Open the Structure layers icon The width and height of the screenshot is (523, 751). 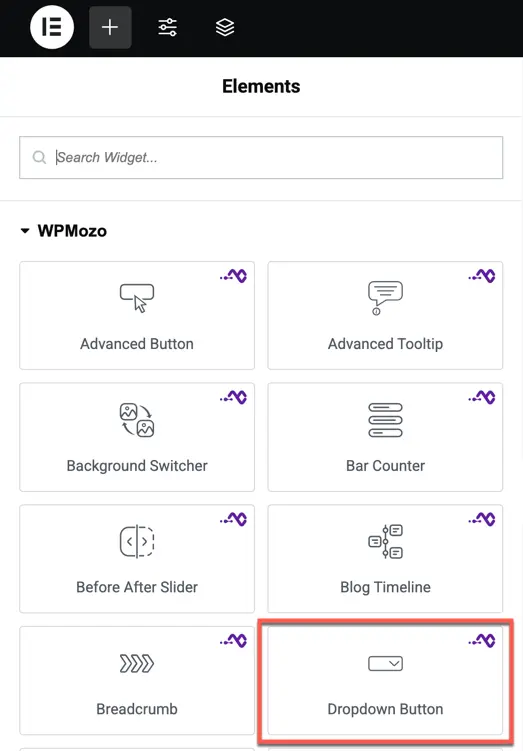(225, 27)
